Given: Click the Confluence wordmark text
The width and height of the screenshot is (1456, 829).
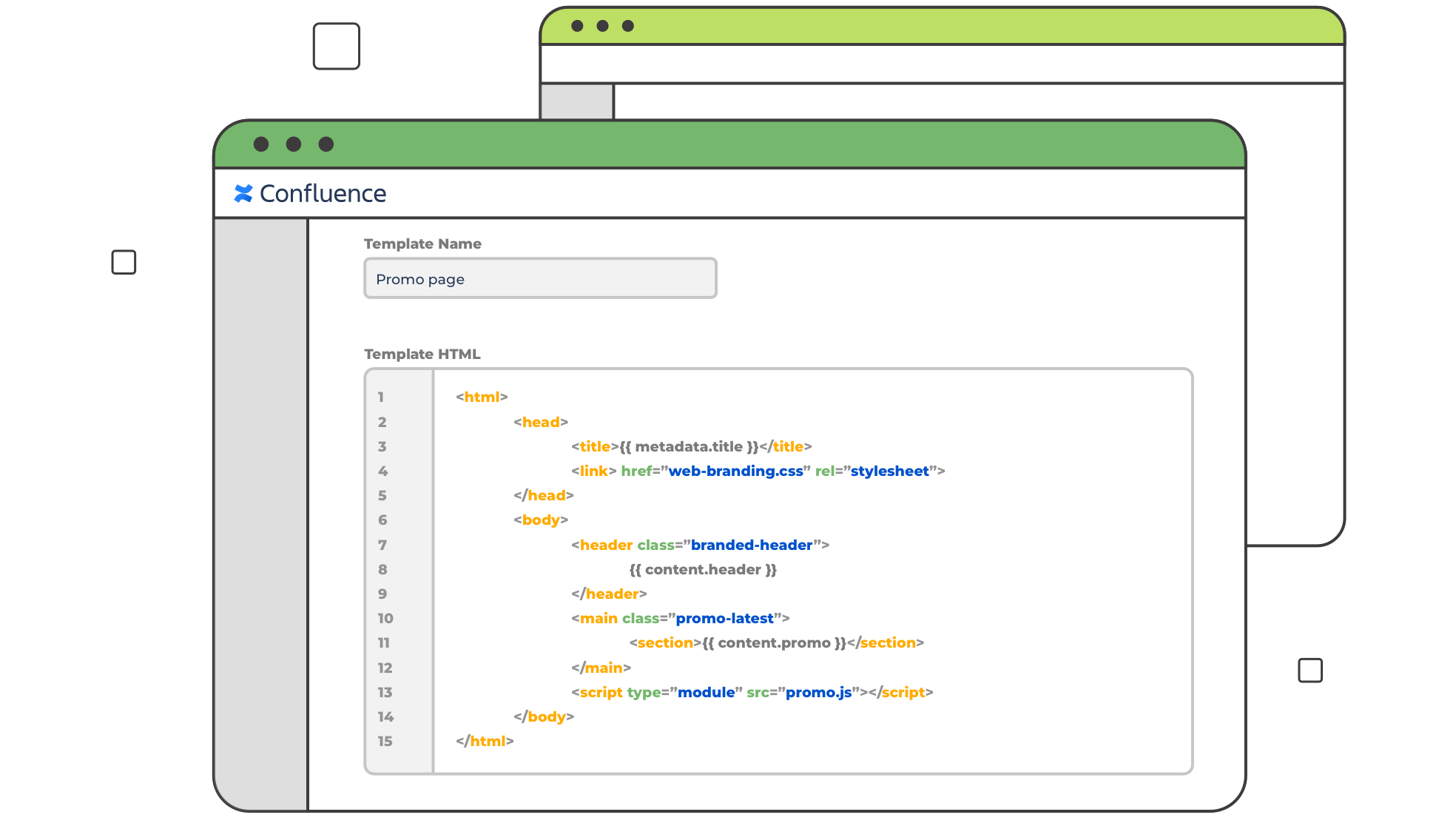Looking at the screenshot, I should point(323,193).
